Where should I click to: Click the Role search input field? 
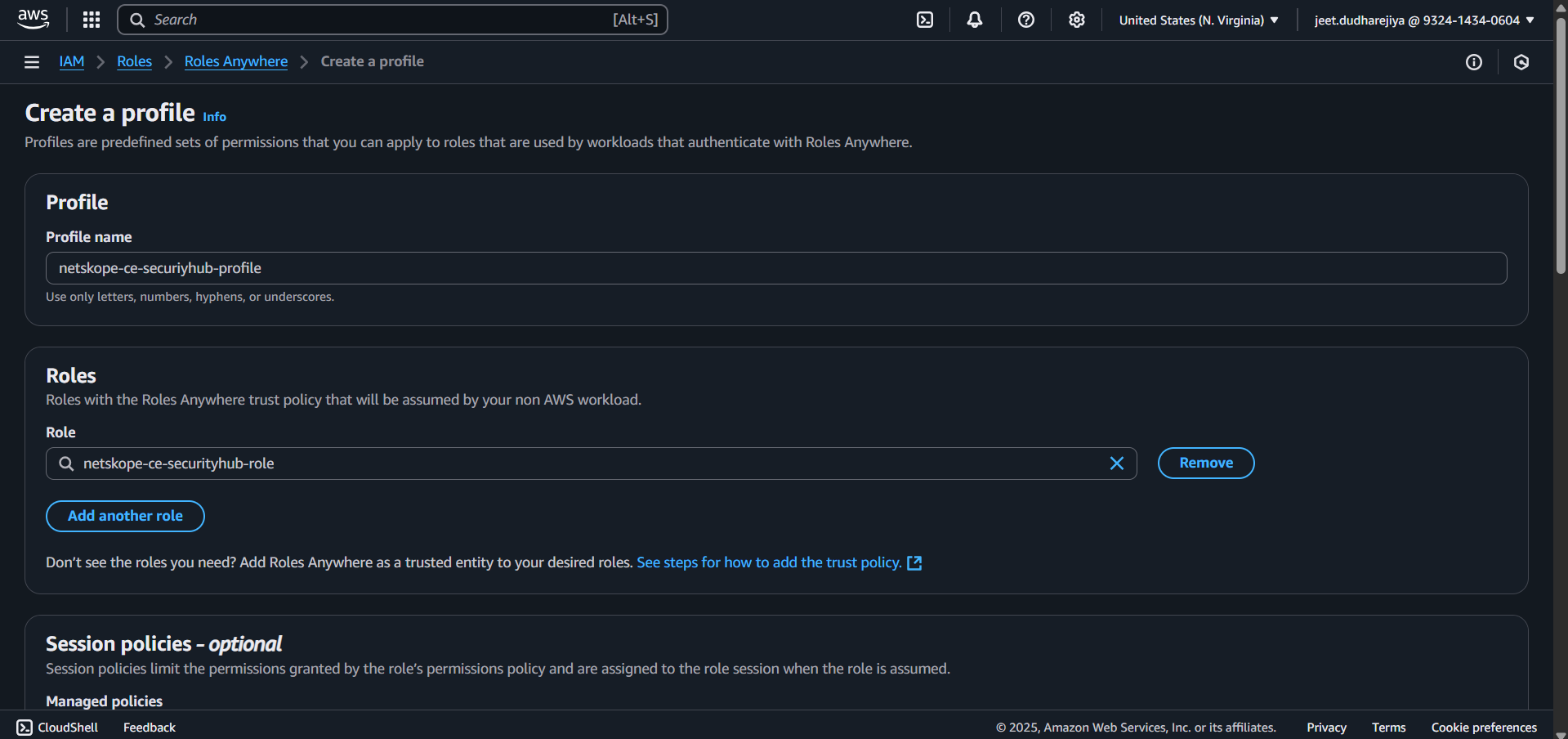[x=591, y=464]
